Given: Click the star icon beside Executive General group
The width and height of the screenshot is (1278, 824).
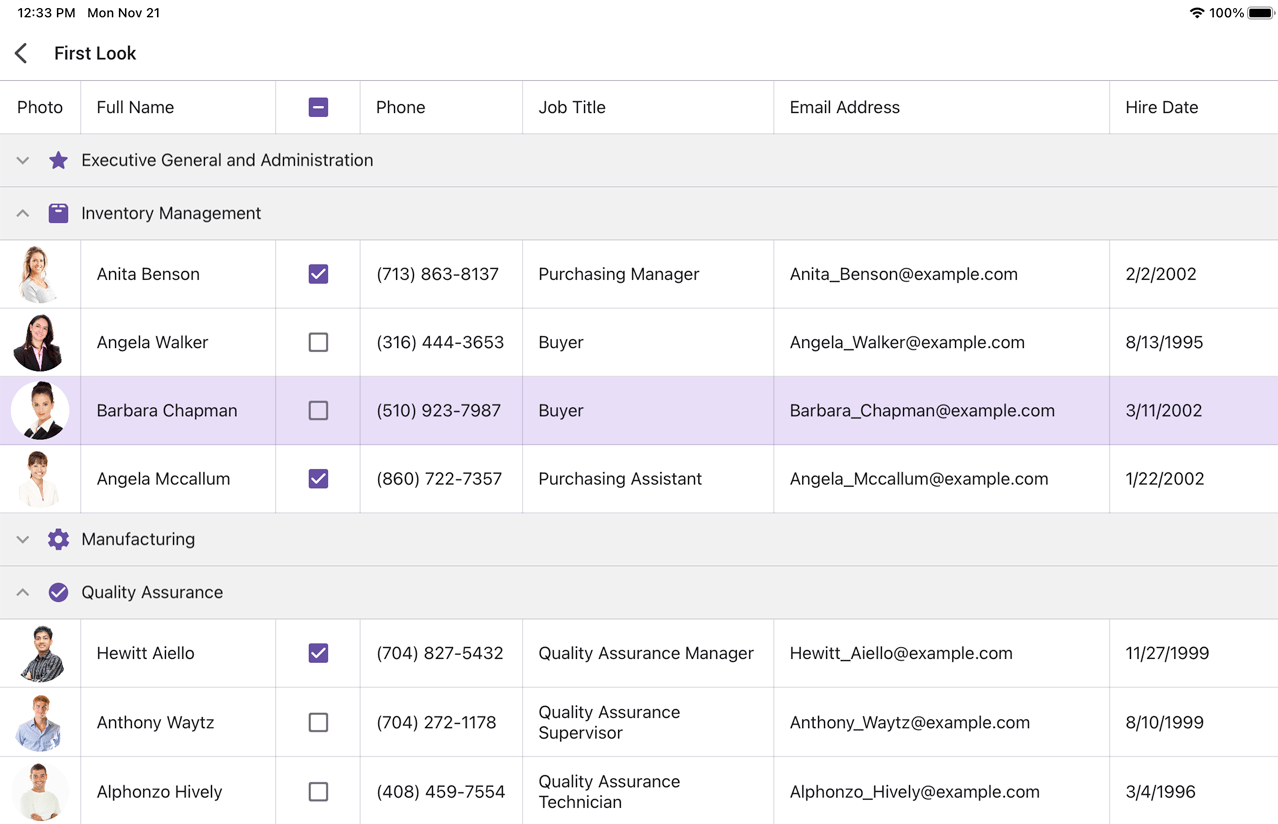Looking at the screenshot, I should [x=58, y=160].
